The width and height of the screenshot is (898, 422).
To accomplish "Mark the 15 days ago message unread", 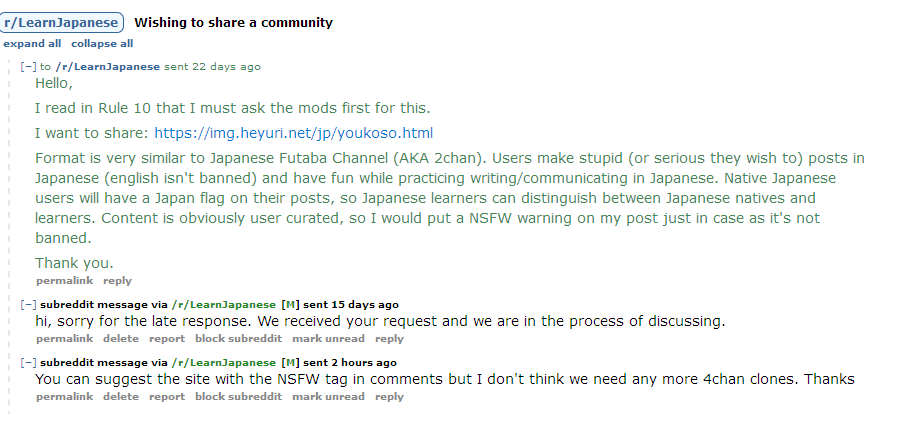I will [x=328, y=339].
